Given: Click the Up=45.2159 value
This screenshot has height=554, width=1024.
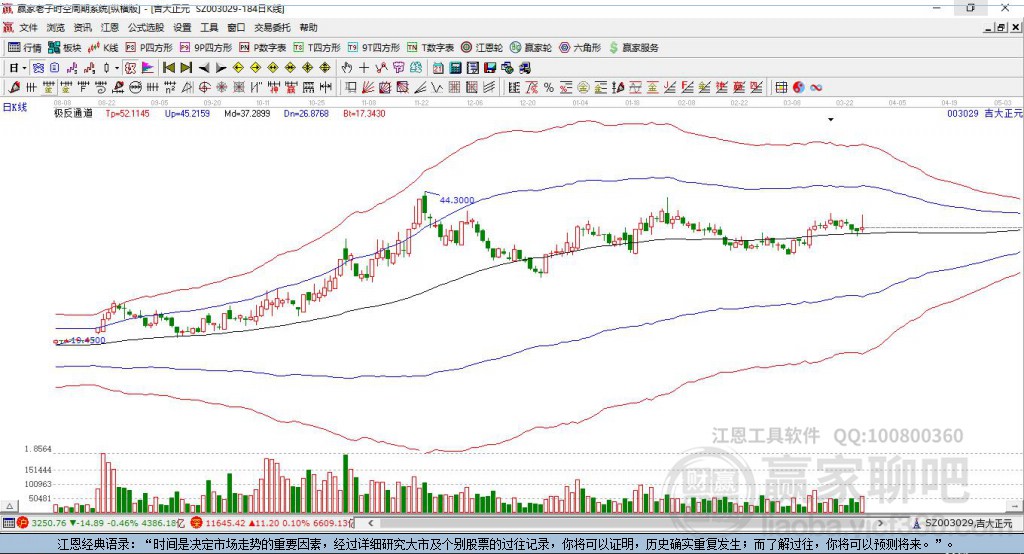Looking at the screenshot, I should tap(187, 114).
